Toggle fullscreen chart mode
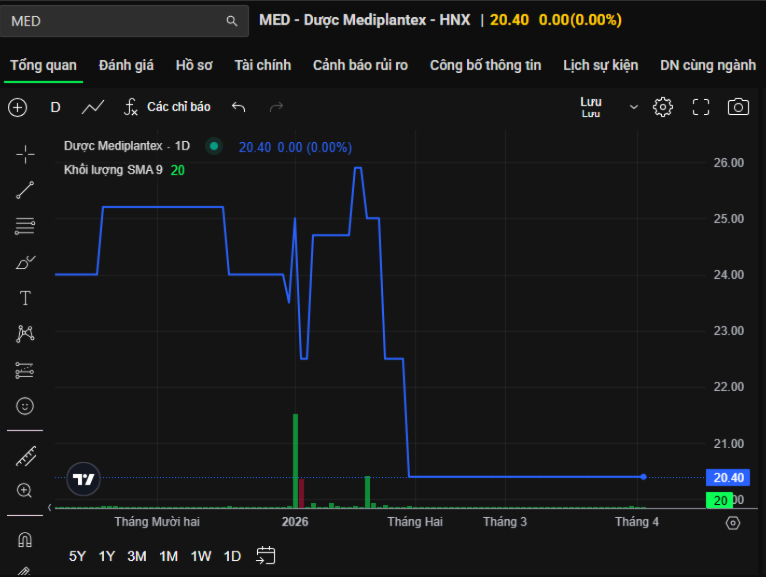 [x=701, y=107]
